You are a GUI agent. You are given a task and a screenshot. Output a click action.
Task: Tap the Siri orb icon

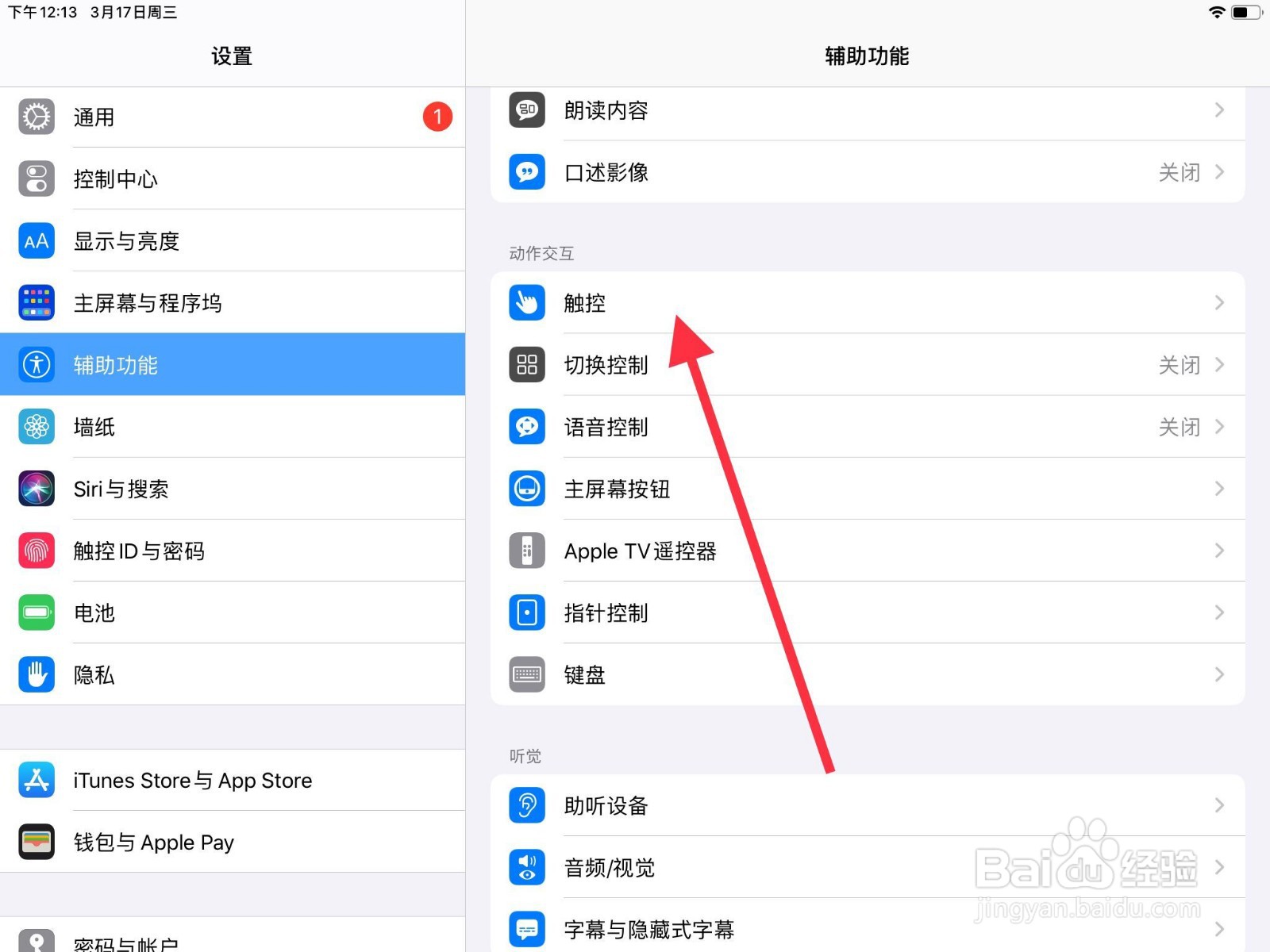click(x=37, y=488)
